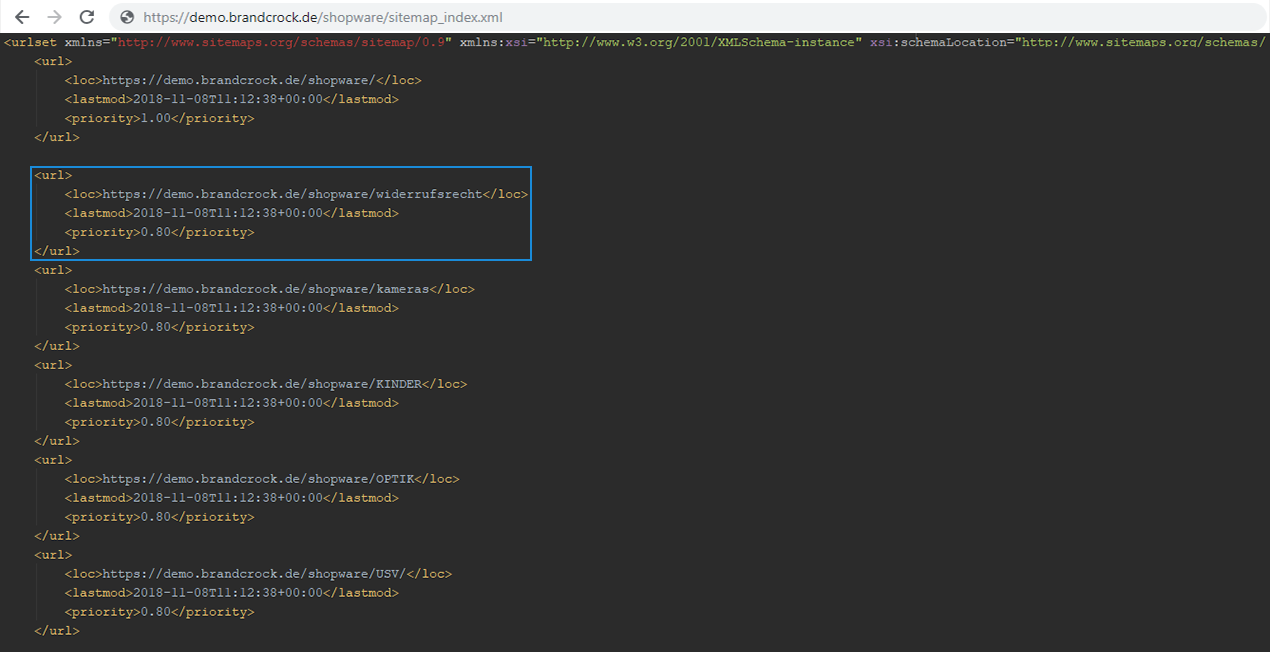The width and height of the screenshot is (1270, 652).
Task: Click the xsi:schemaLocation attribute value
Action: coord(1142,43)
